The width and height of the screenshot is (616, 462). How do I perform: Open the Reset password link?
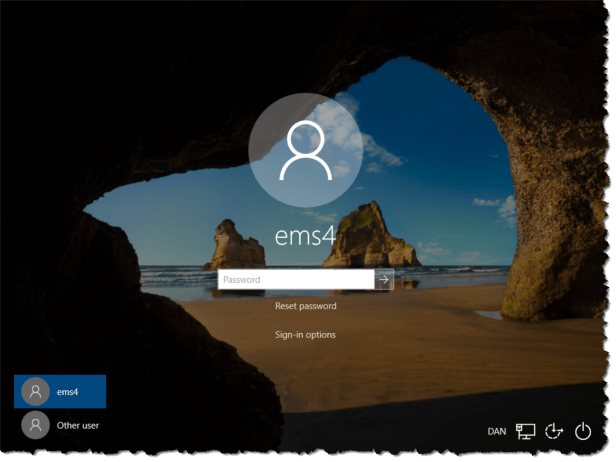pyautogui.click(x=306, y=306)
